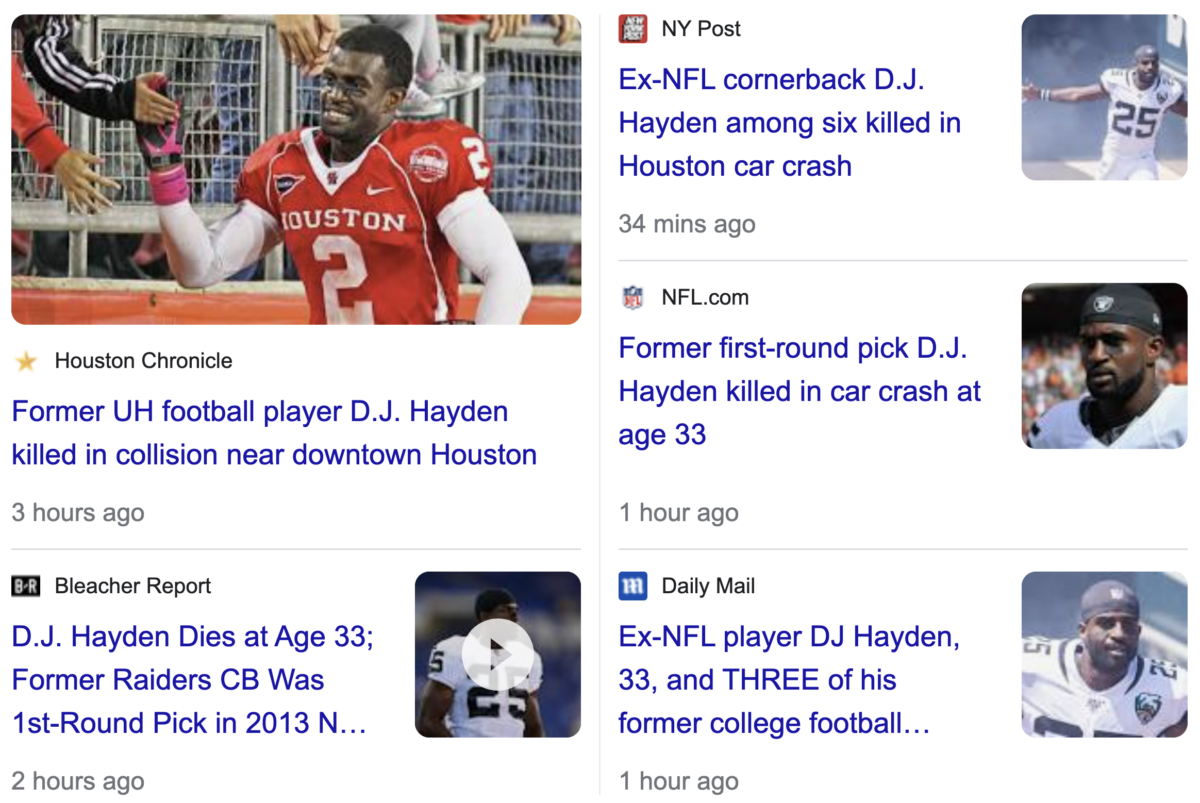Open the Bleacher Report headline about Hayden

click(x=192, y=680)
